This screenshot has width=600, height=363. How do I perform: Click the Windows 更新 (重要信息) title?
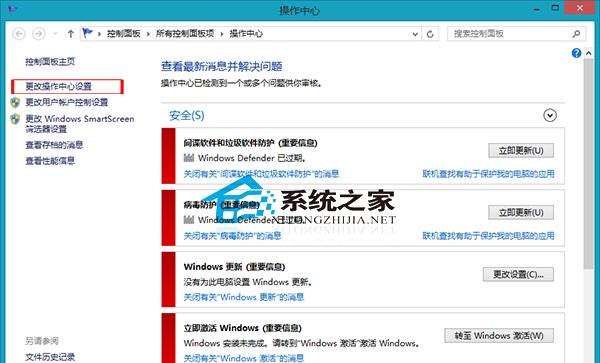(x=234, y=267)
